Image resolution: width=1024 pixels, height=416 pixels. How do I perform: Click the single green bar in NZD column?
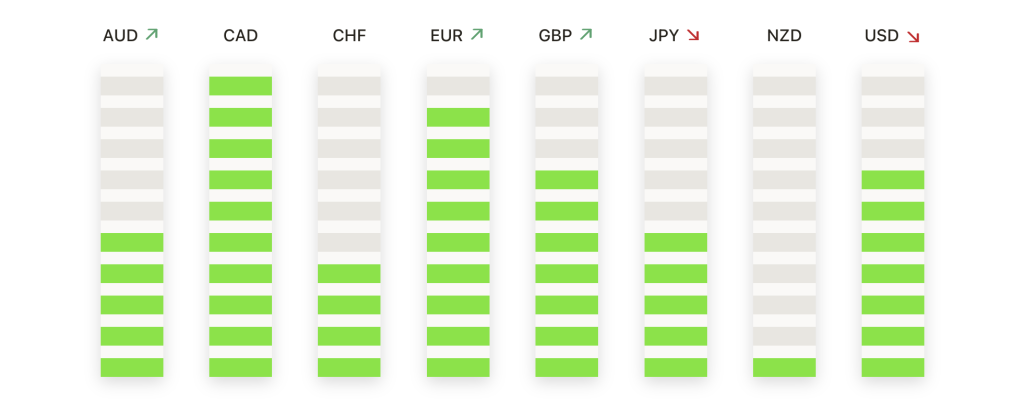point(784,368)
